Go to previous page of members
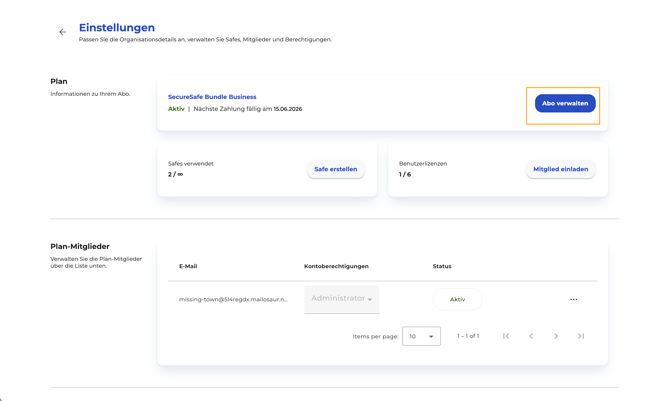 tap(531, 336)
